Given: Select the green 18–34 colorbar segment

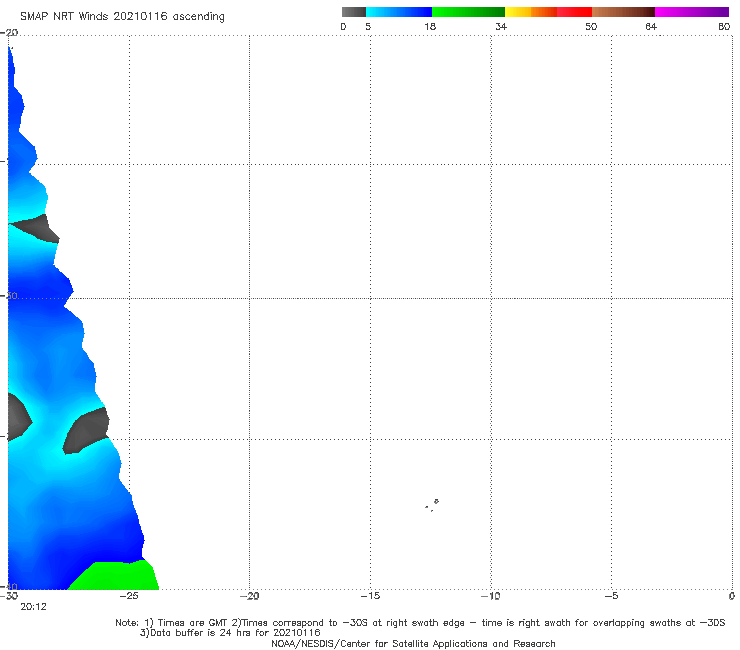Looking at the screenshot, I should tap(469, 12).
